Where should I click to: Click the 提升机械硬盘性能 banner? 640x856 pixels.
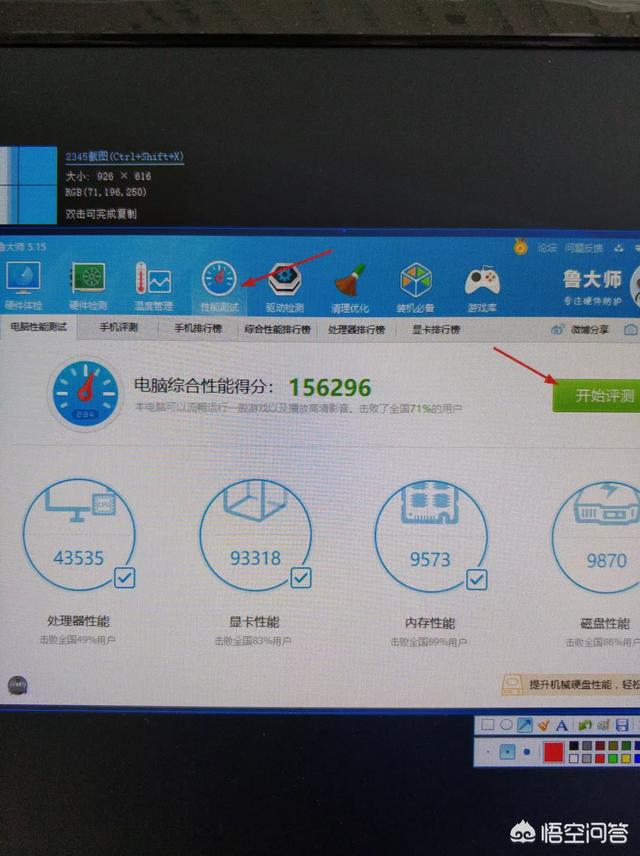[571, 684]
